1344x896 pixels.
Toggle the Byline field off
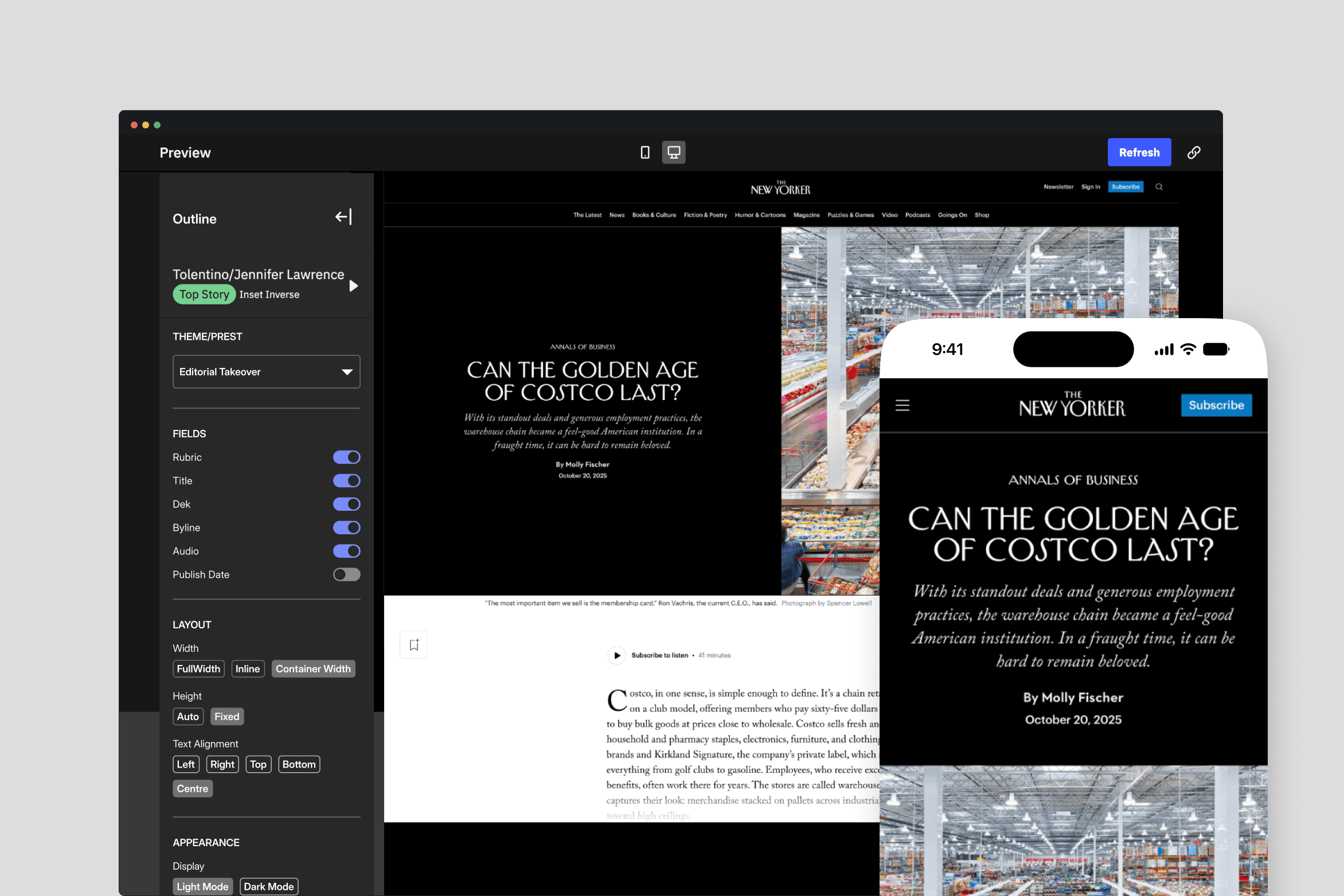point(347,527)
